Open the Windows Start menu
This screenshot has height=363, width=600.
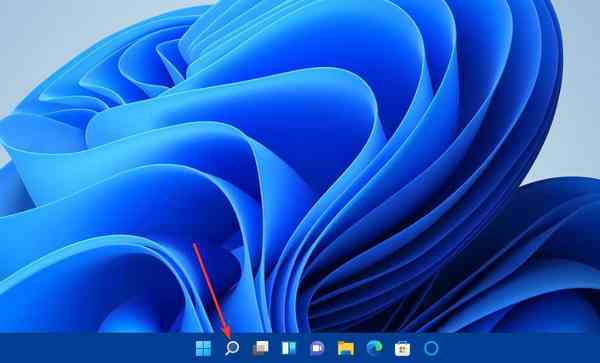pyautogui.click(x=203, y=348)
